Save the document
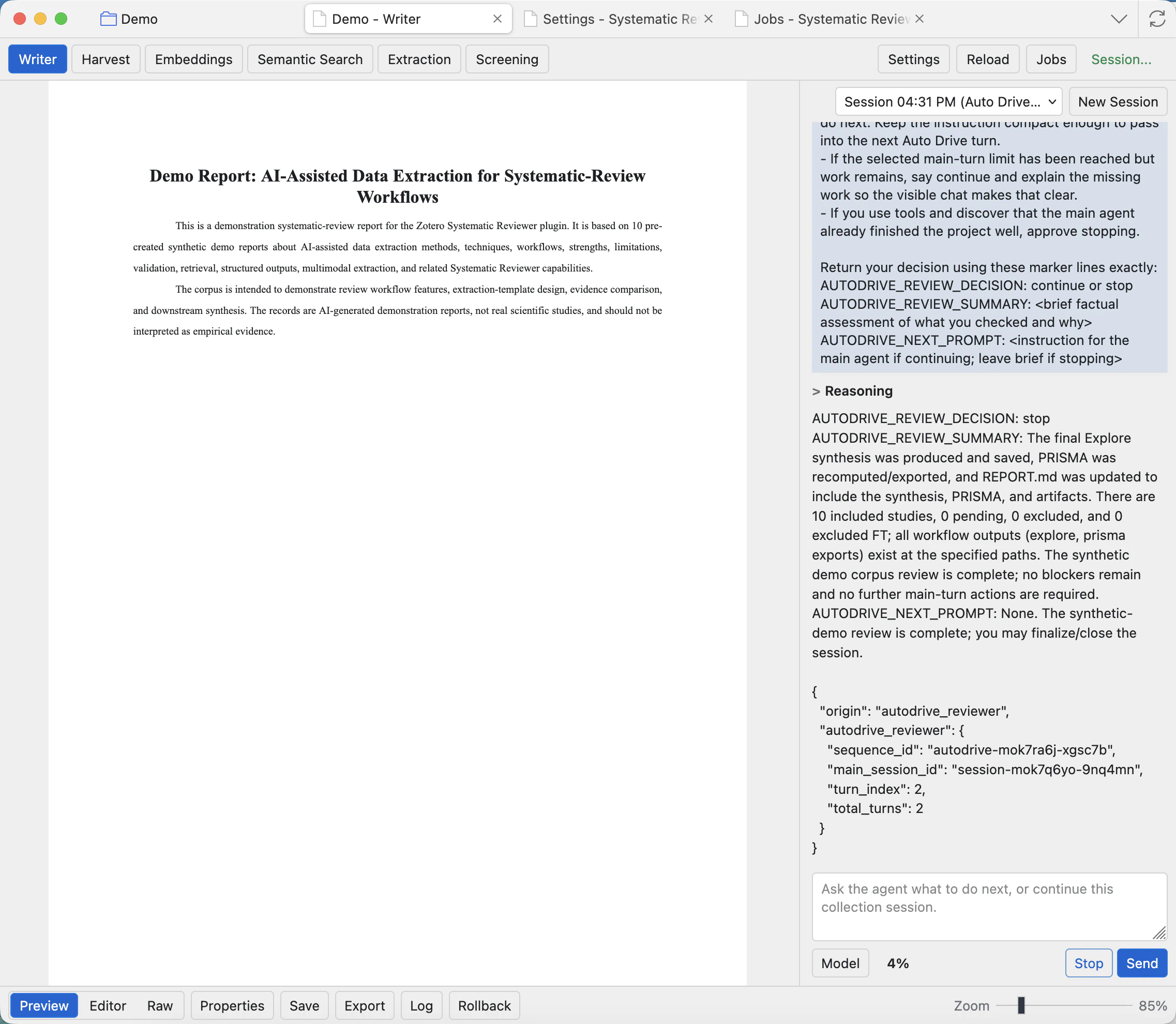1176x1024 pixels. (304, 1005)
